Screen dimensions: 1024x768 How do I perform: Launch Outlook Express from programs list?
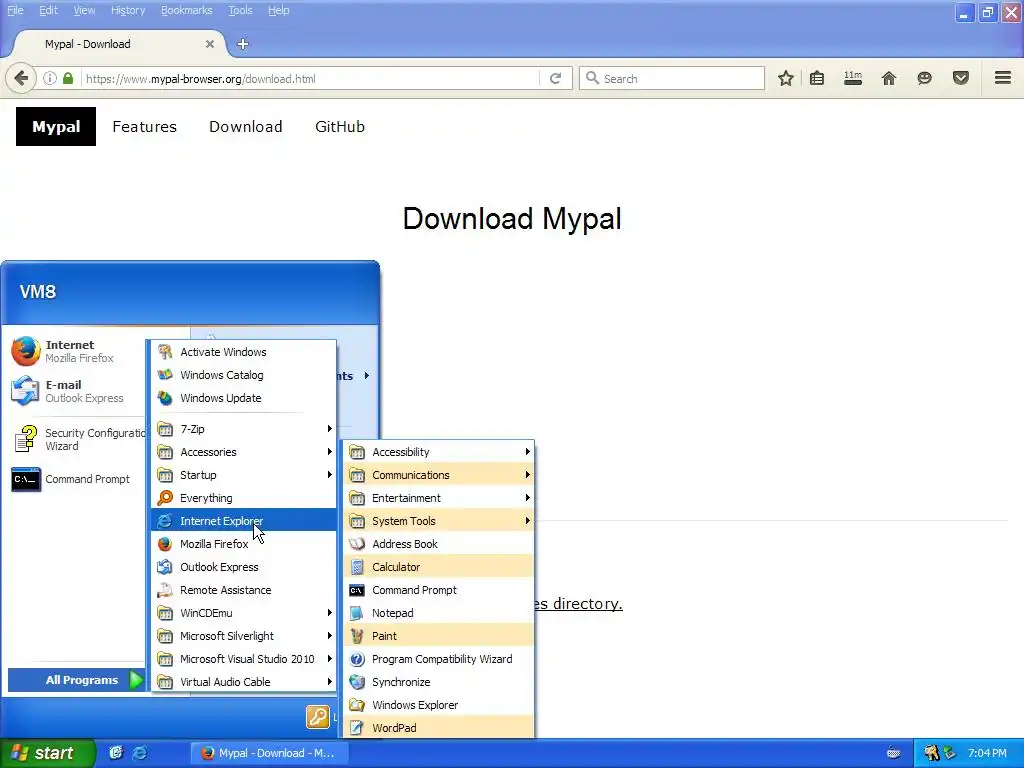click(244, 567)
